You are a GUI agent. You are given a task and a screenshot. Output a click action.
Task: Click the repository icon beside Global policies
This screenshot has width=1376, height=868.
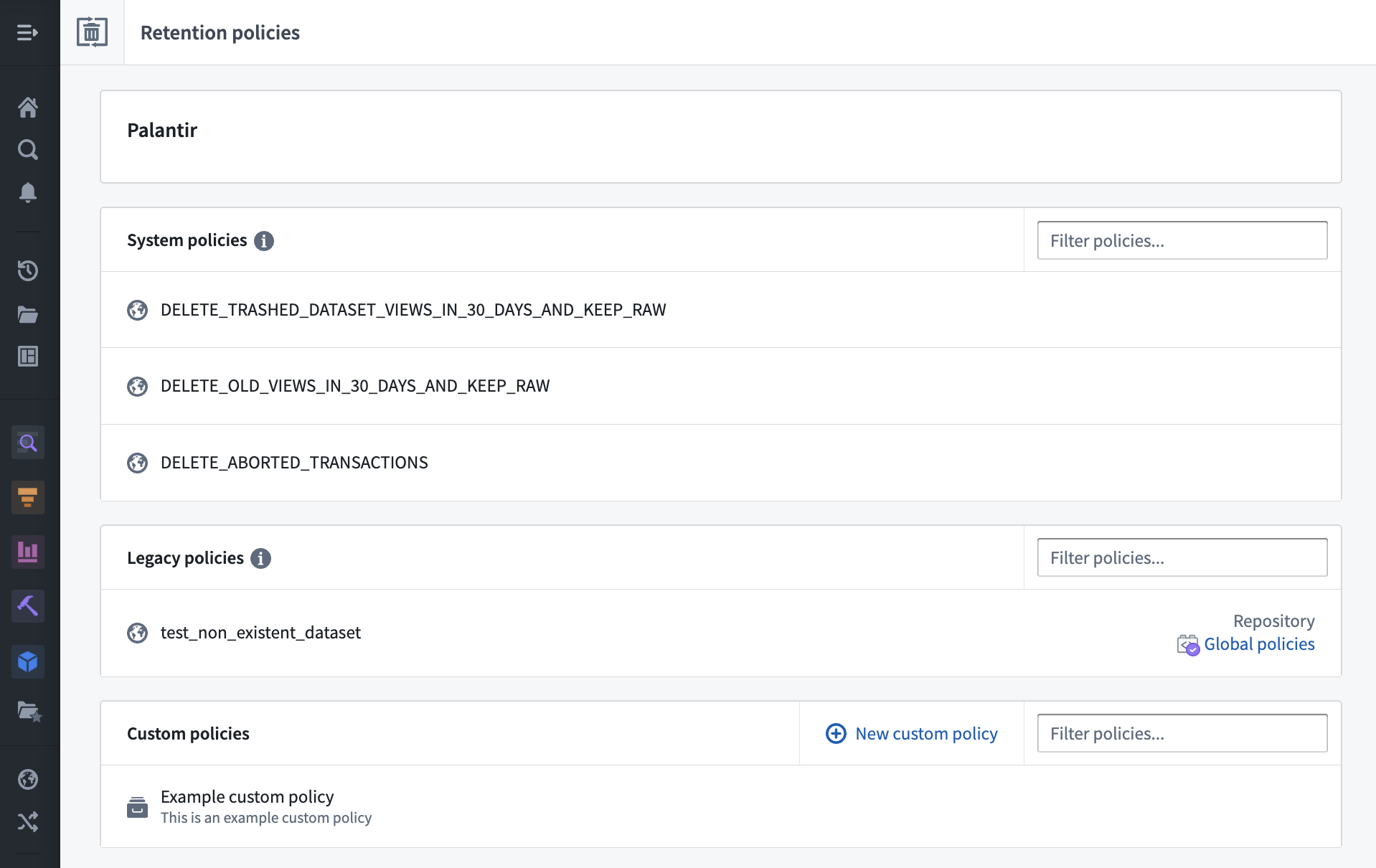[x=1188, y=645]
